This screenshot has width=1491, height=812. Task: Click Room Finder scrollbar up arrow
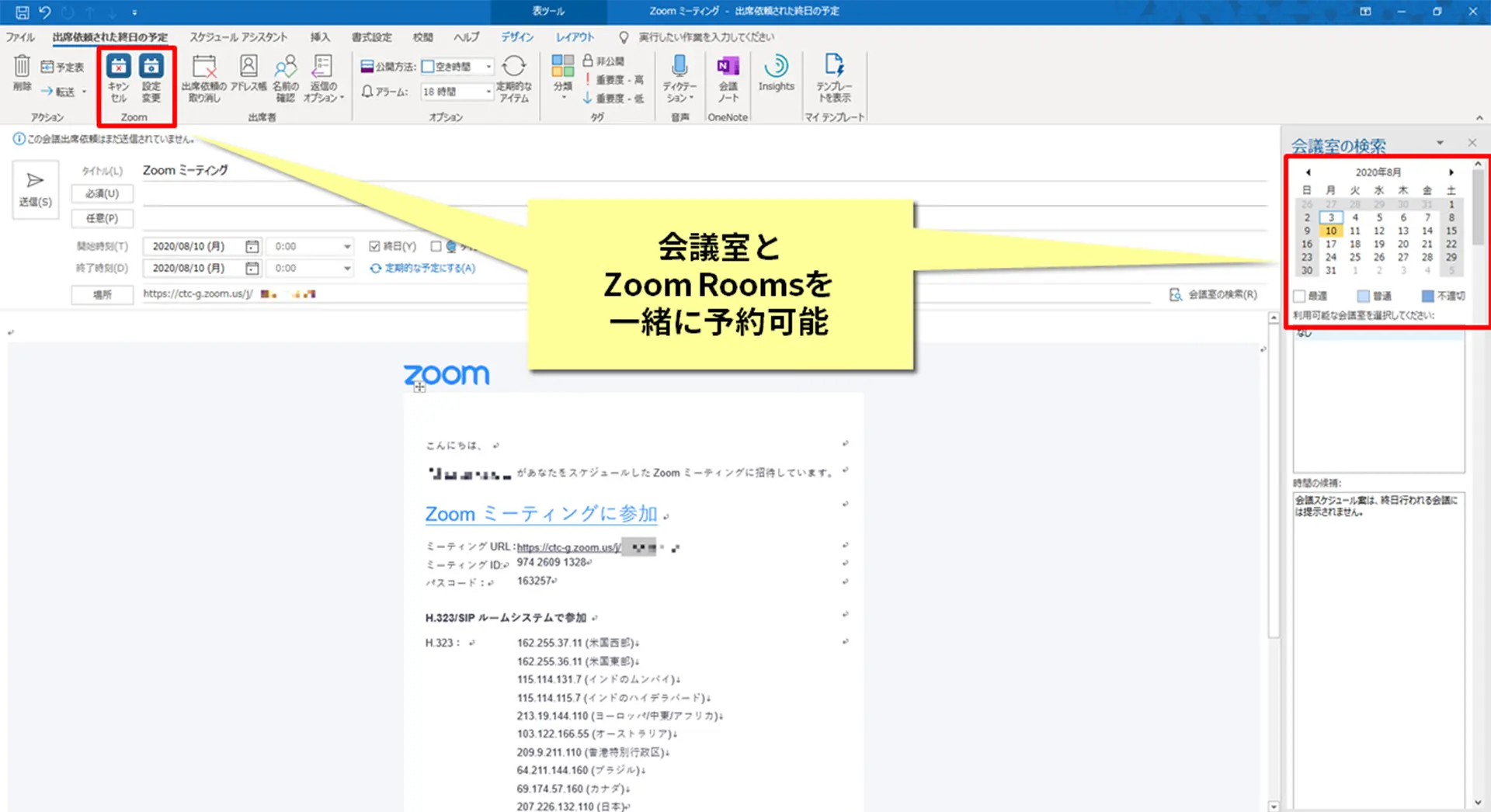point(1479,165)
